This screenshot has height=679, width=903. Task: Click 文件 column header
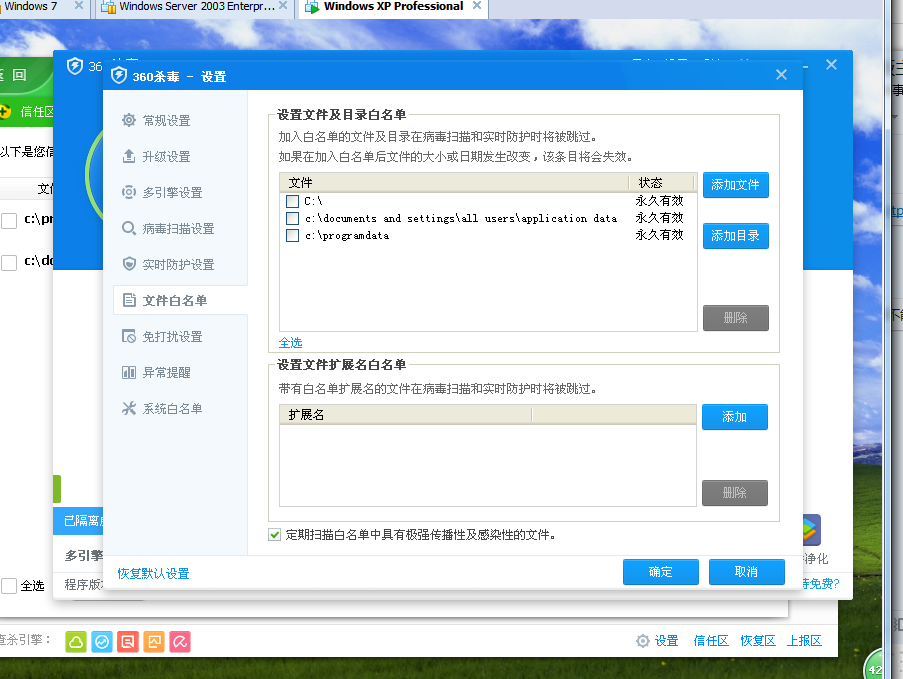454,183
